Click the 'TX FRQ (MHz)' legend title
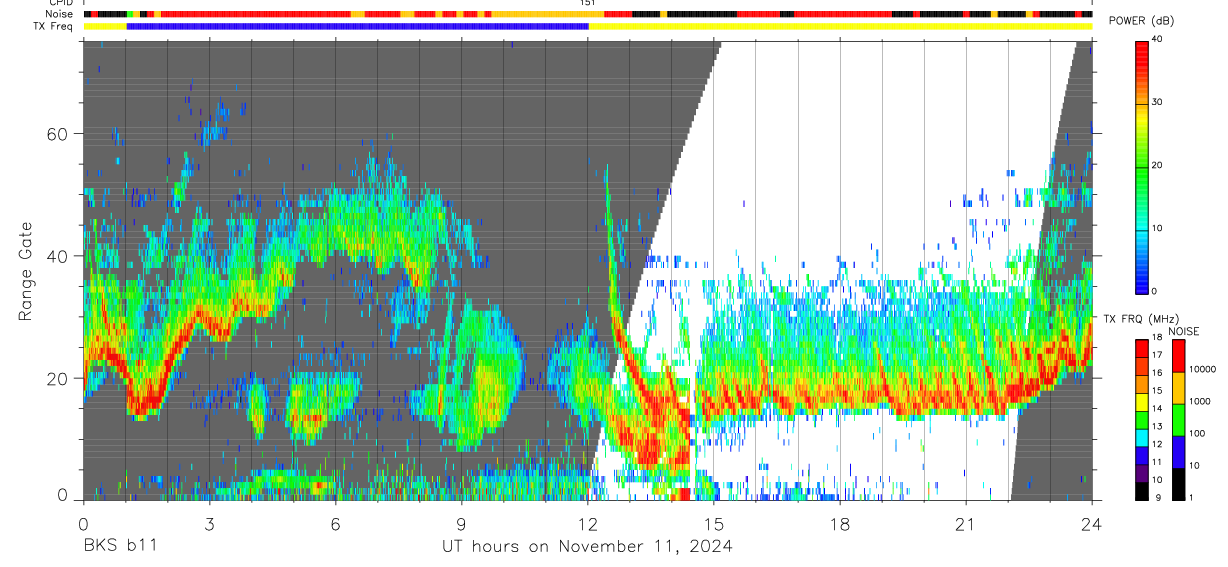This screenshot has width=1228, height=567. click(x=1142, y=319)
